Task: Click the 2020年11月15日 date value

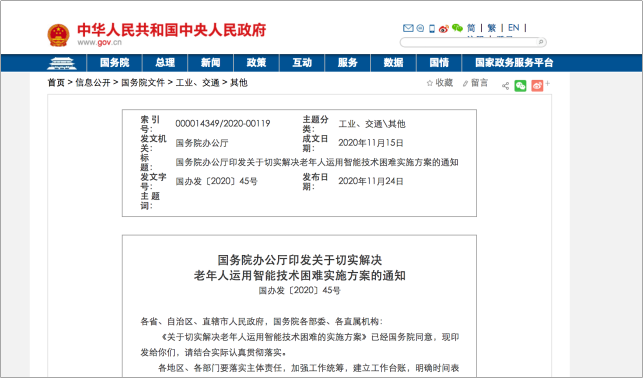Action: click(371, 143)
